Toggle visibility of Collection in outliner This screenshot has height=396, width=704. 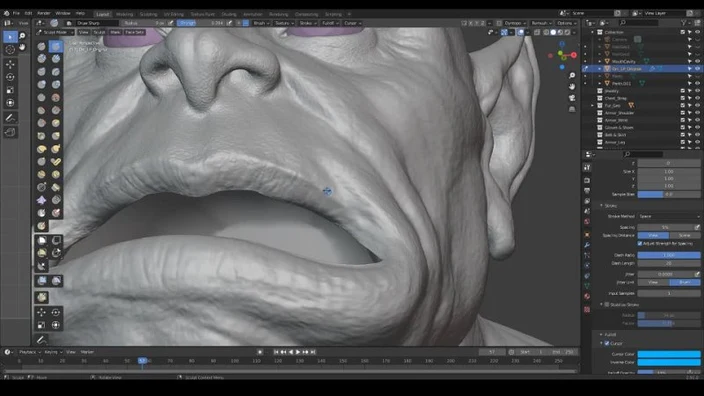697,32
